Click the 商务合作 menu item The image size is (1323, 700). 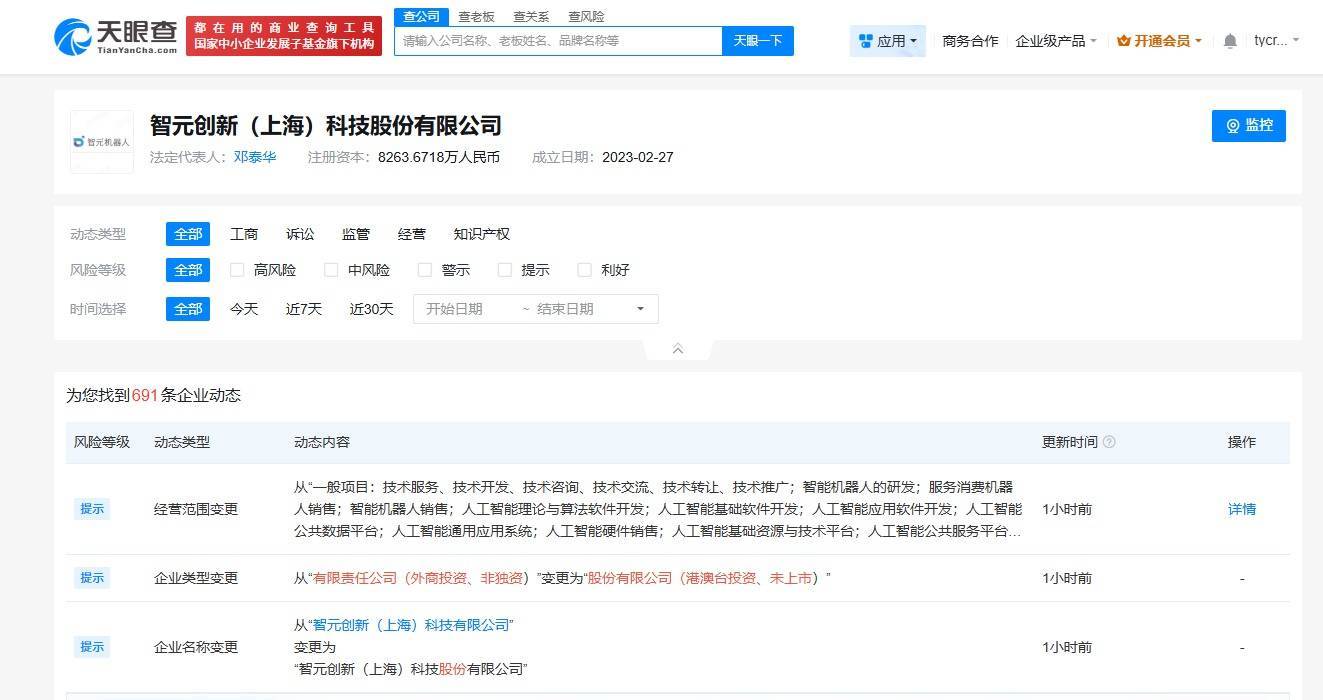coord(969,40)
